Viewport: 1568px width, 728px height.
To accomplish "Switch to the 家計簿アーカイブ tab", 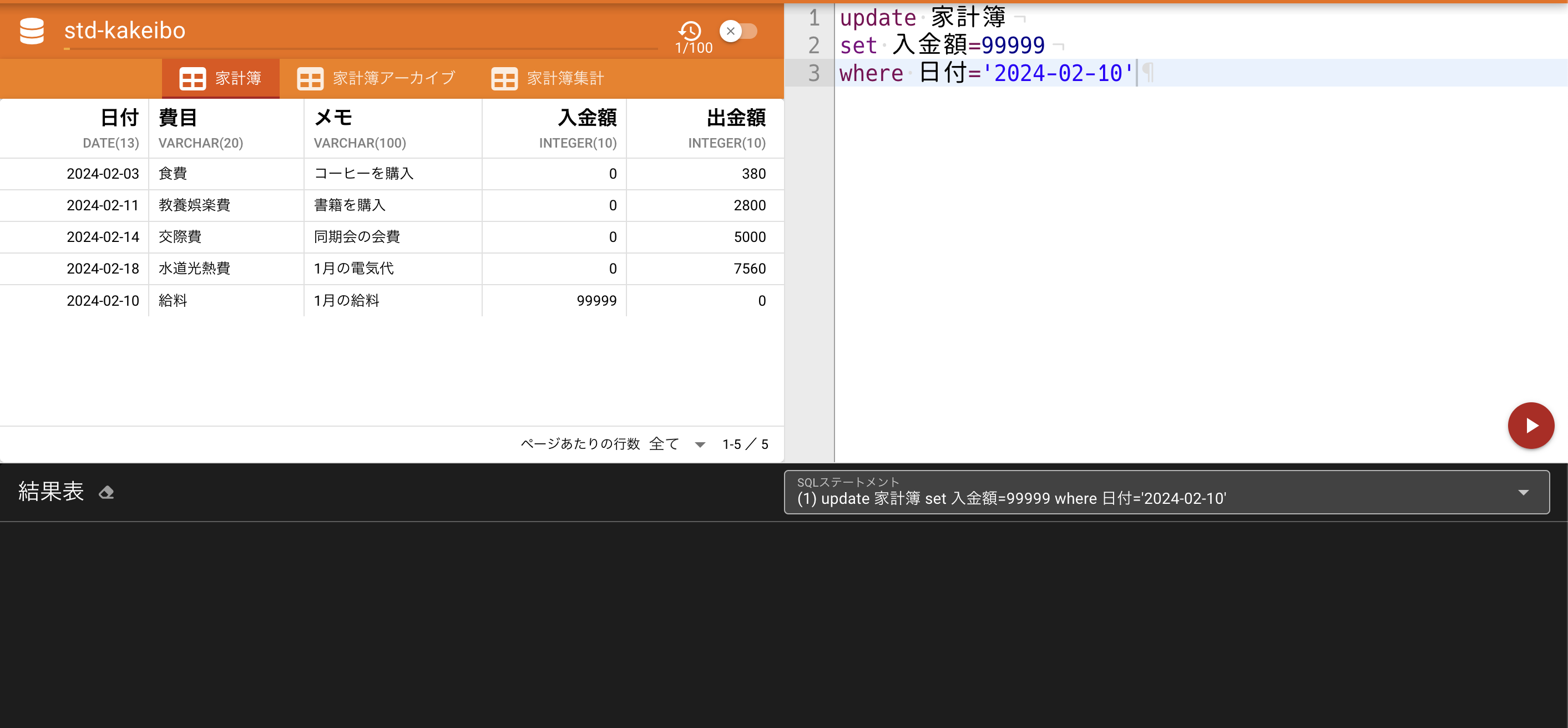I will pyautogui.click(x=393, y=78).
